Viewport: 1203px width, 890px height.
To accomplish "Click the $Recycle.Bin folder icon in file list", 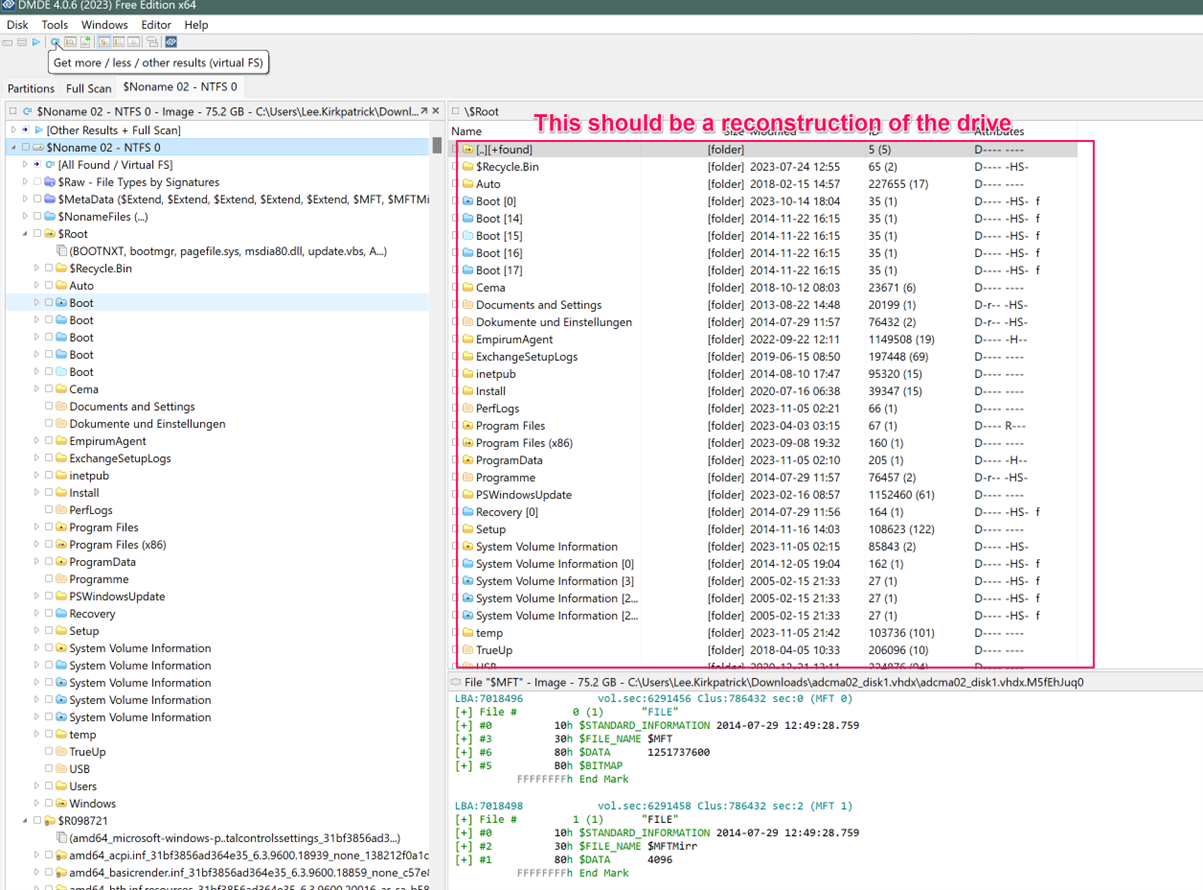I will pos(467,167).
